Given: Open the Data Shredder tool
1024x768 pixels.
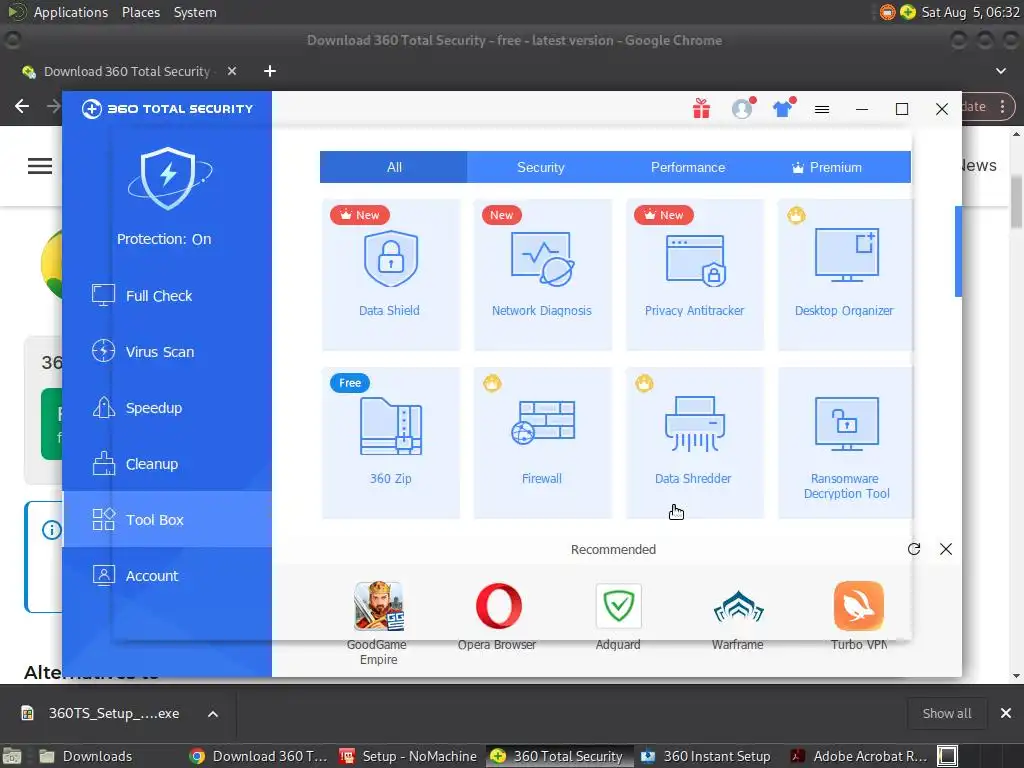Looking at the screenshot, I should click(x=695, y=443).
